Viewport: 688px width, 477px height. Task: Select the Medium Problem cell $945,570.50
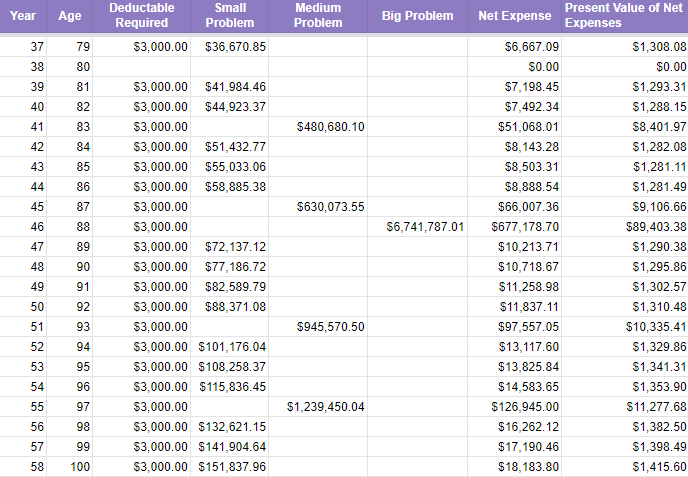tap(318, 327)
